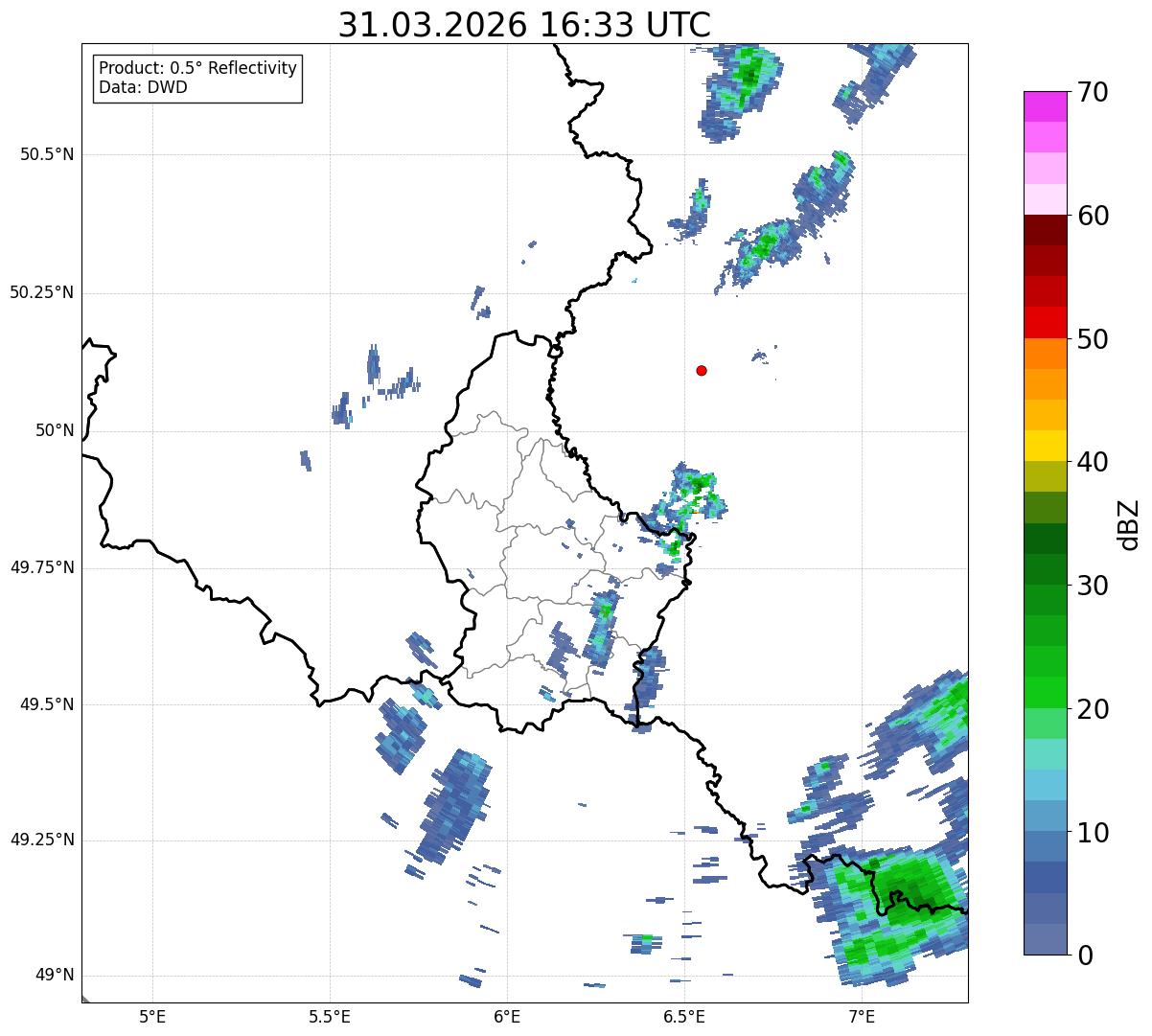Click the Data: DWD label
The height and width of the screenshot is (1036, 1152).
143,87
